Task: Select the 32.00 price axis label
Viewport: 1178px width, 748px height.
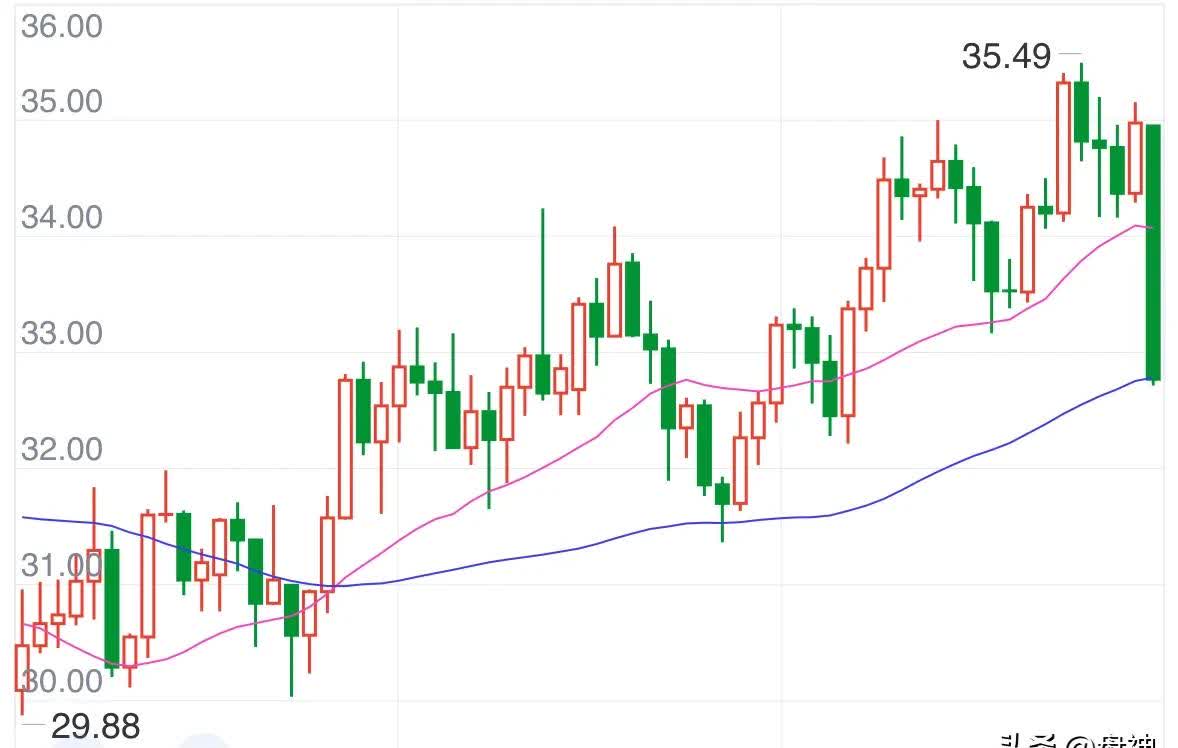Action: pyautogui.click(x=61, y=449)
